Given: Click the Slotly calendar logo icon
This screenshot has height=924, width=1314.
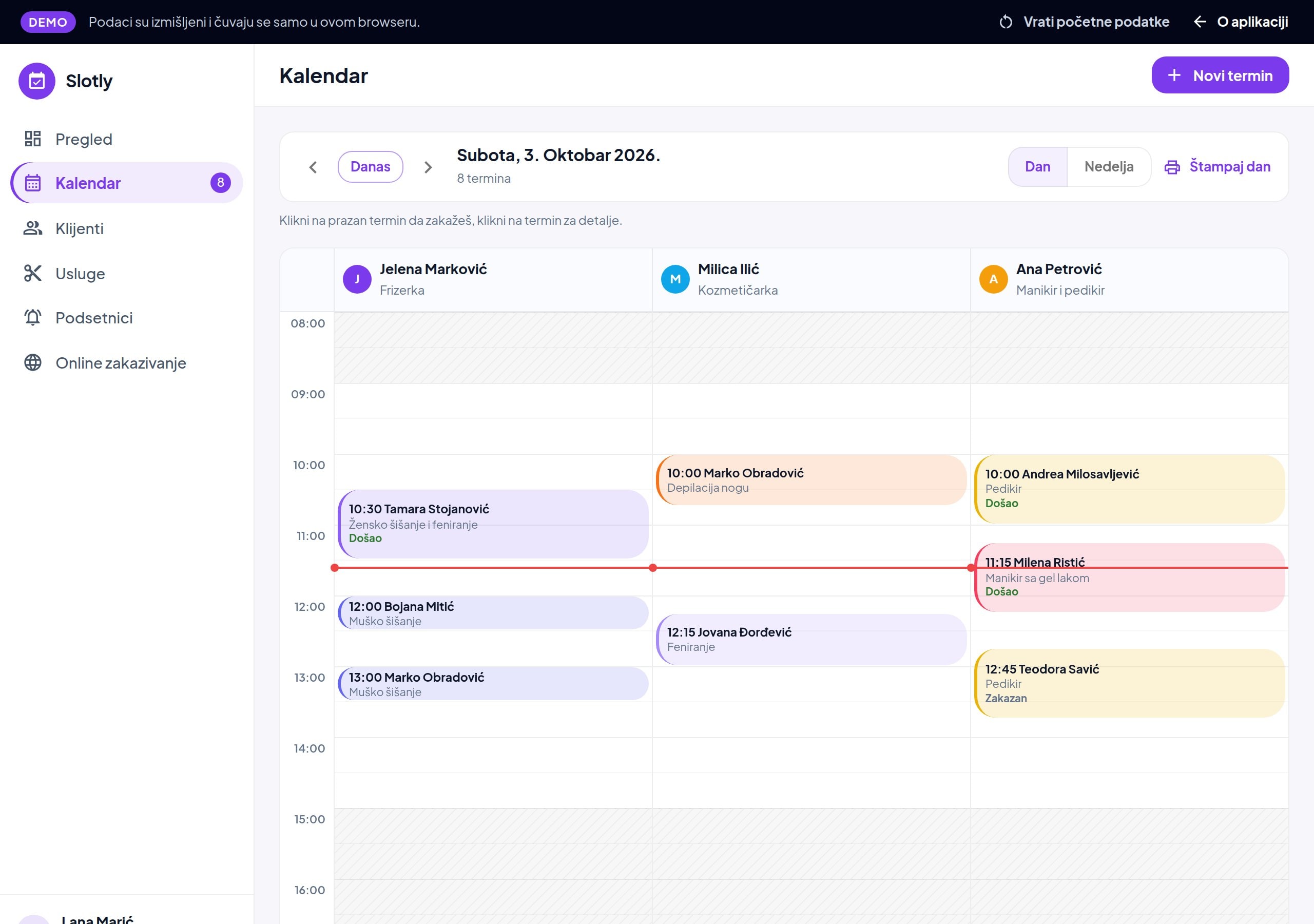Looking at the screenshot, I should (36, 81).
